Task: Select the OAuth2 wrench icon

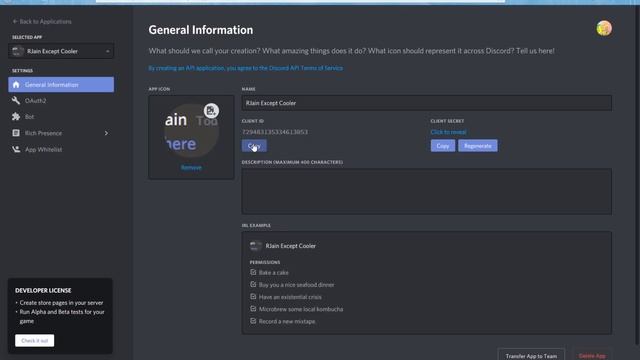Action: pyautogui.click(x=16, y=100)
